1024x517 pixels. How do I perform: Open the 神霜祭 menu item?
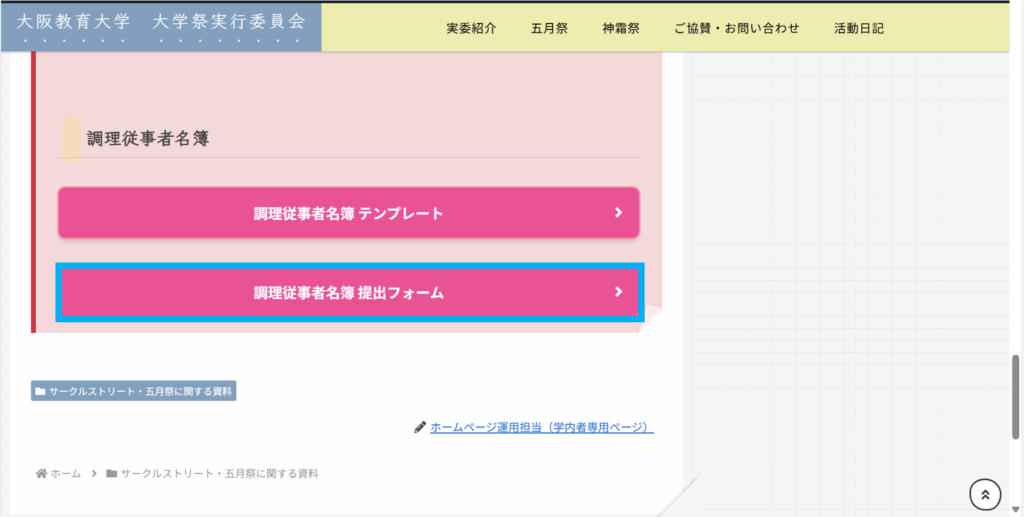point(620,29)
